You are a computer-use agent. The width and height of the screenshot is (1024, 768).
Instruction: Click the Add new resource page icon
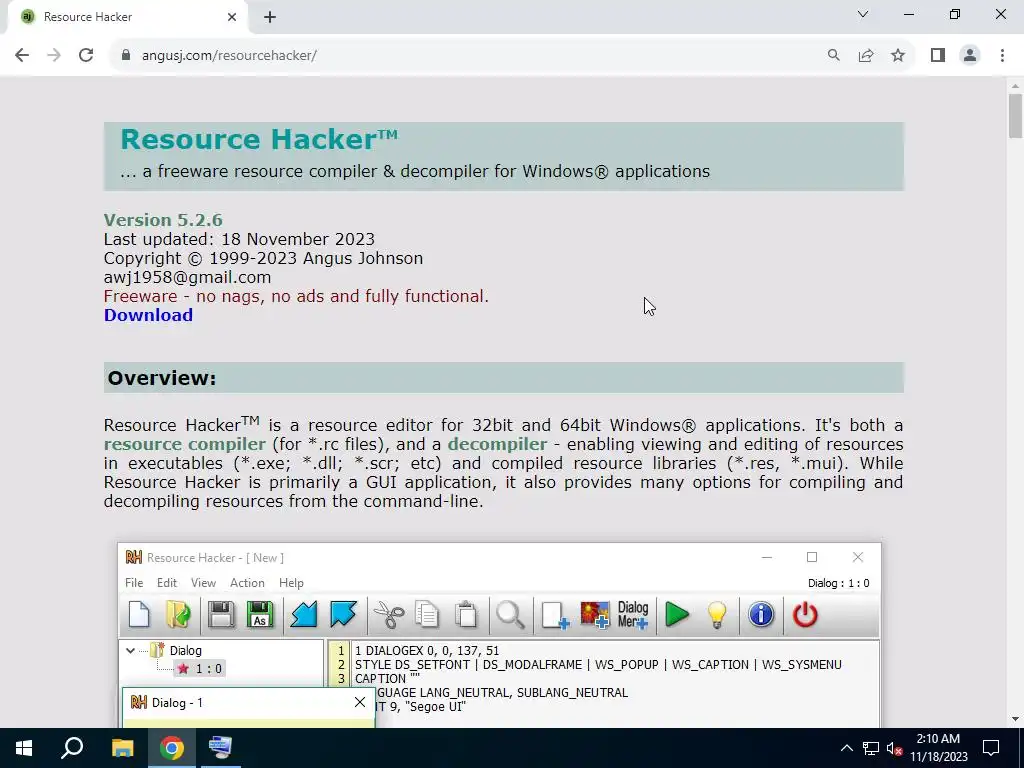[555, 615]
